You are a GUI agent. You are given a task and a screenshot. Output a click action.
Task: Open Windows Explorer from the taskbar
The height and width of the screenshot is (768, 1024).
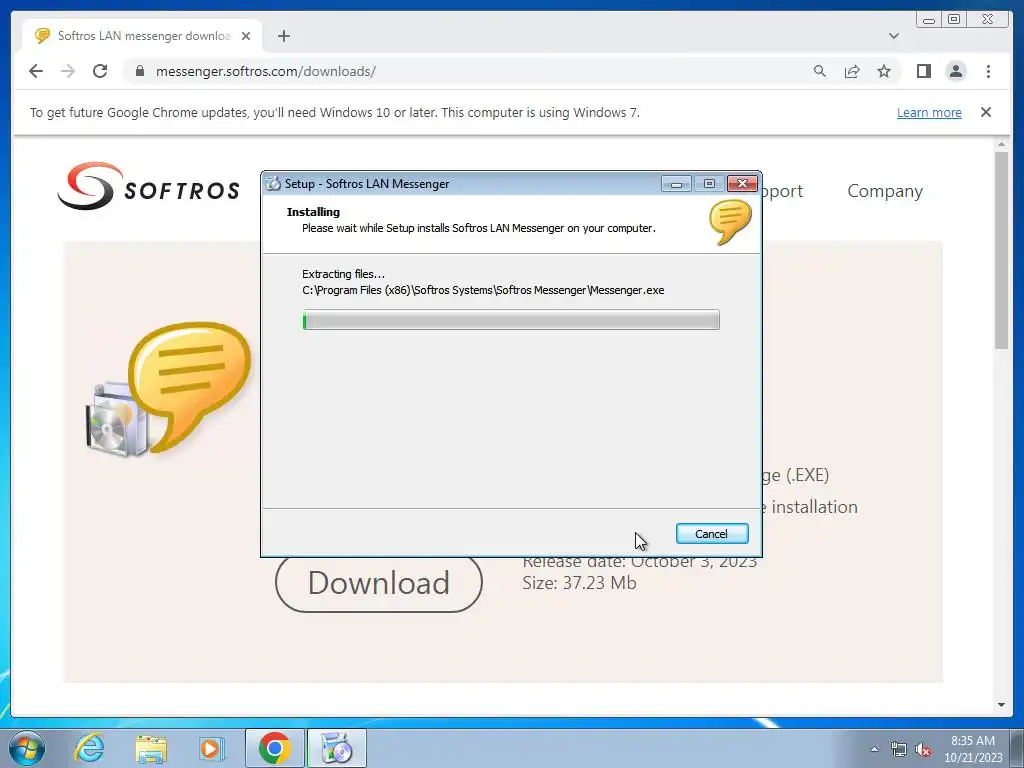tap(151, 748)
